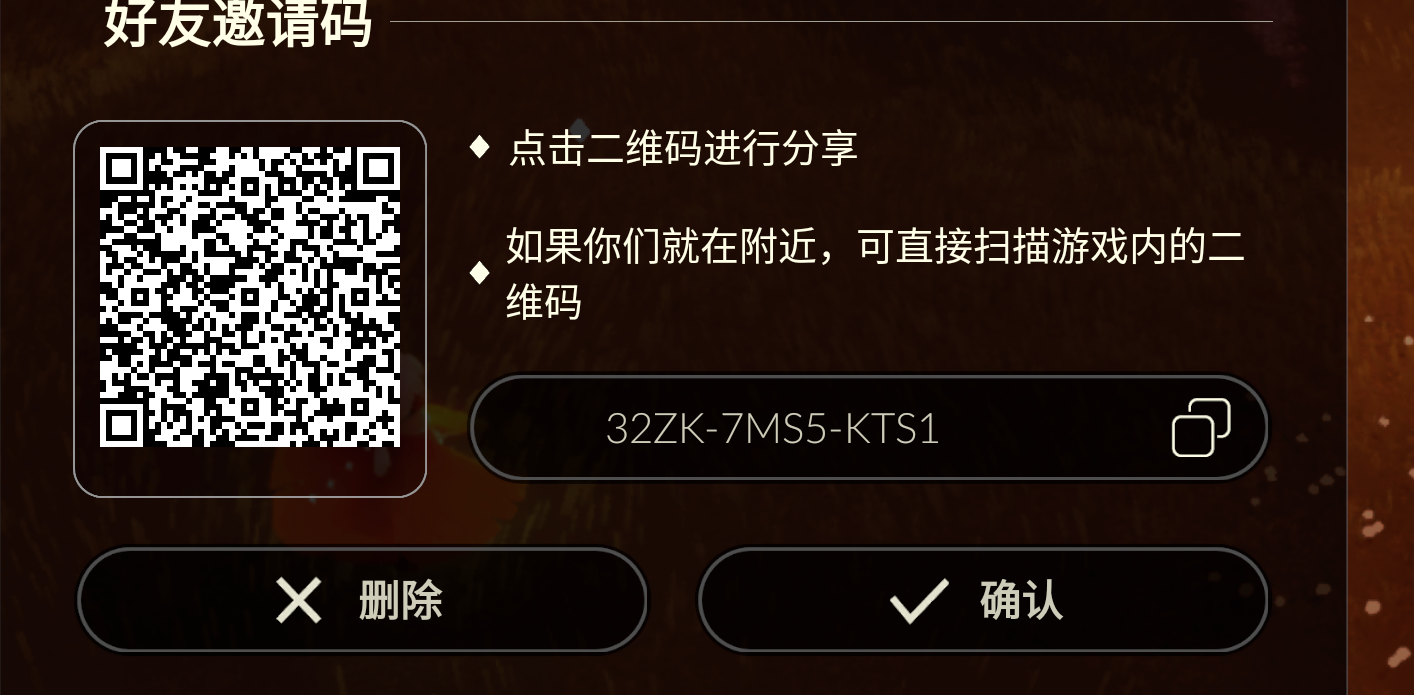Delete the invite using the 删除 button
Screen dimensions: 1414x695
point(362,600)
